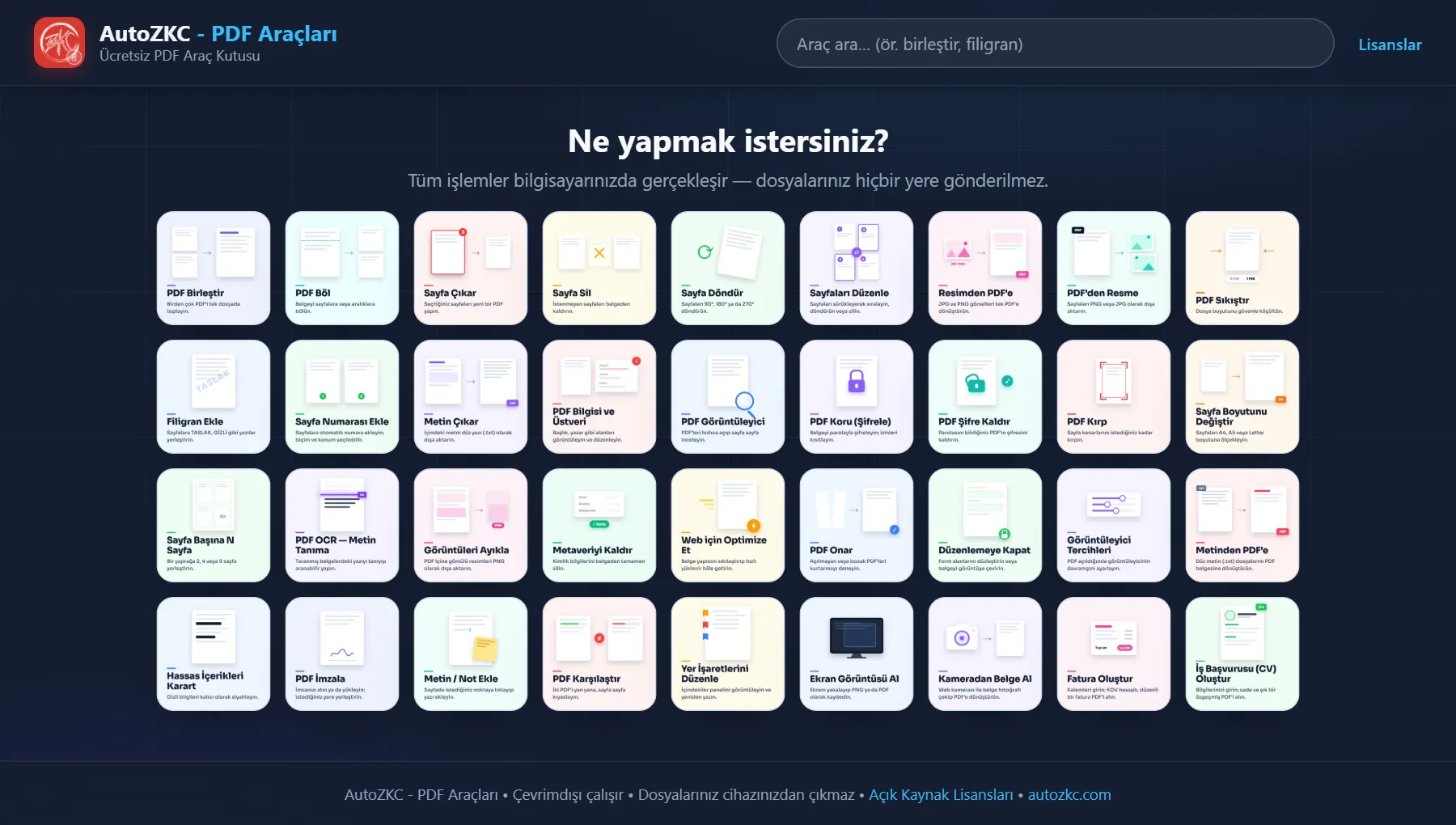Open Web için Optimize Et tool
This screenshot has height=825, width=1456.
point(728,526)
